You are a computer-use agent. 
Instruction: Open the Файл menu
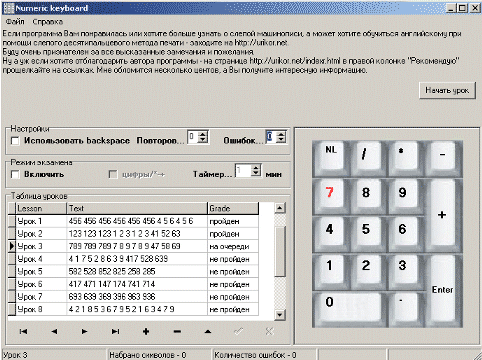click(15, 22)
